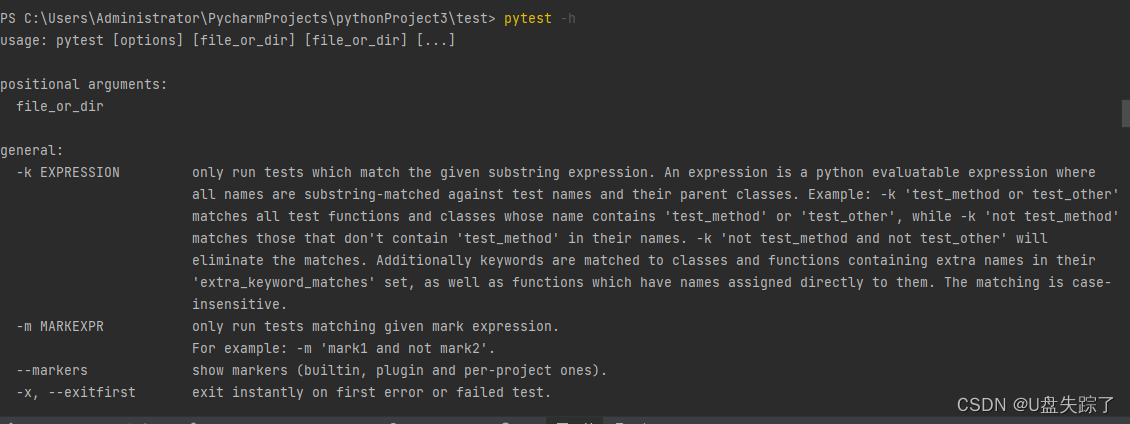The height and width of the screenshot is (424, 1130).
Task: Click the 'show markers (builtin, plugin...)' description
Action: [x=399, y=371]
